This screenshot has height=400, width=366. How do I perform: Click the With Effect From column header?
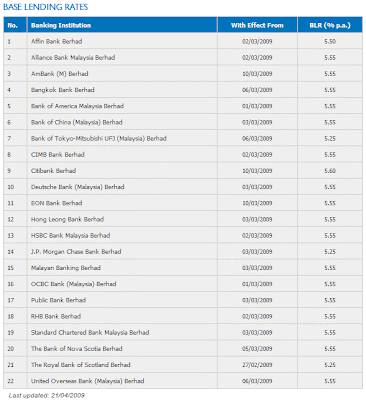click(x=257, y=25)
